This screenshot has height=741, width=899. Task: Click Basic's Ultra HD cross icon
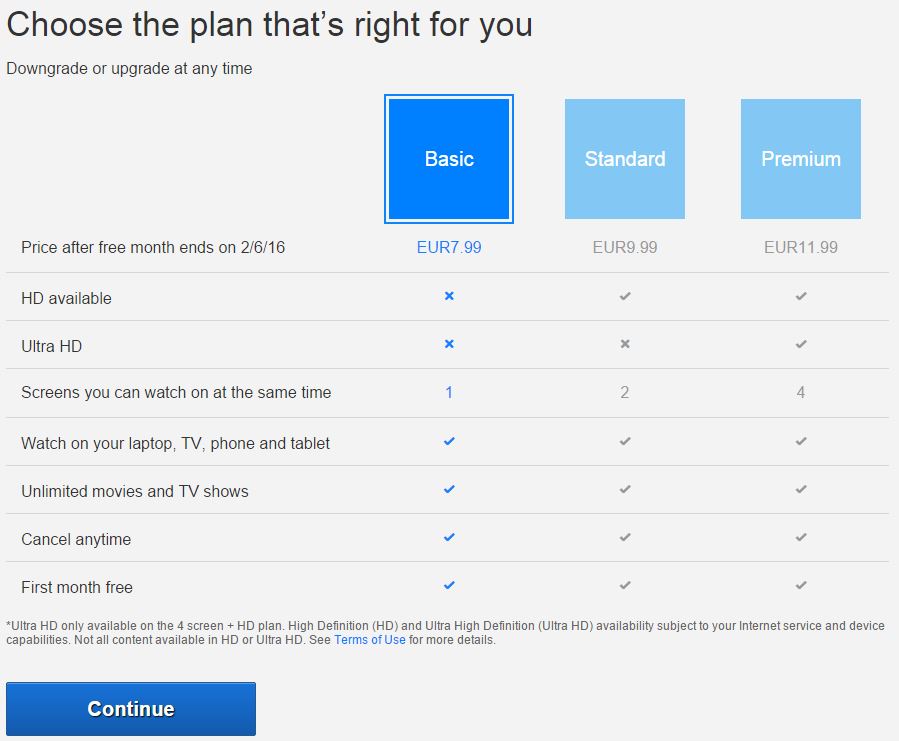449,344
